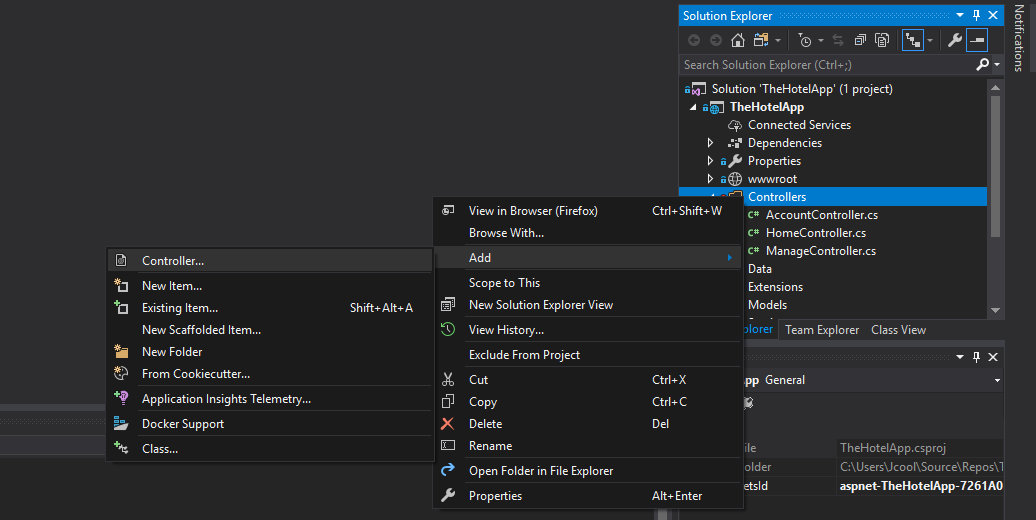Click the Back arrow in Solution Explorer toolbar
The width and height of the screenshot is (1036, 520).
click(694, 40)
